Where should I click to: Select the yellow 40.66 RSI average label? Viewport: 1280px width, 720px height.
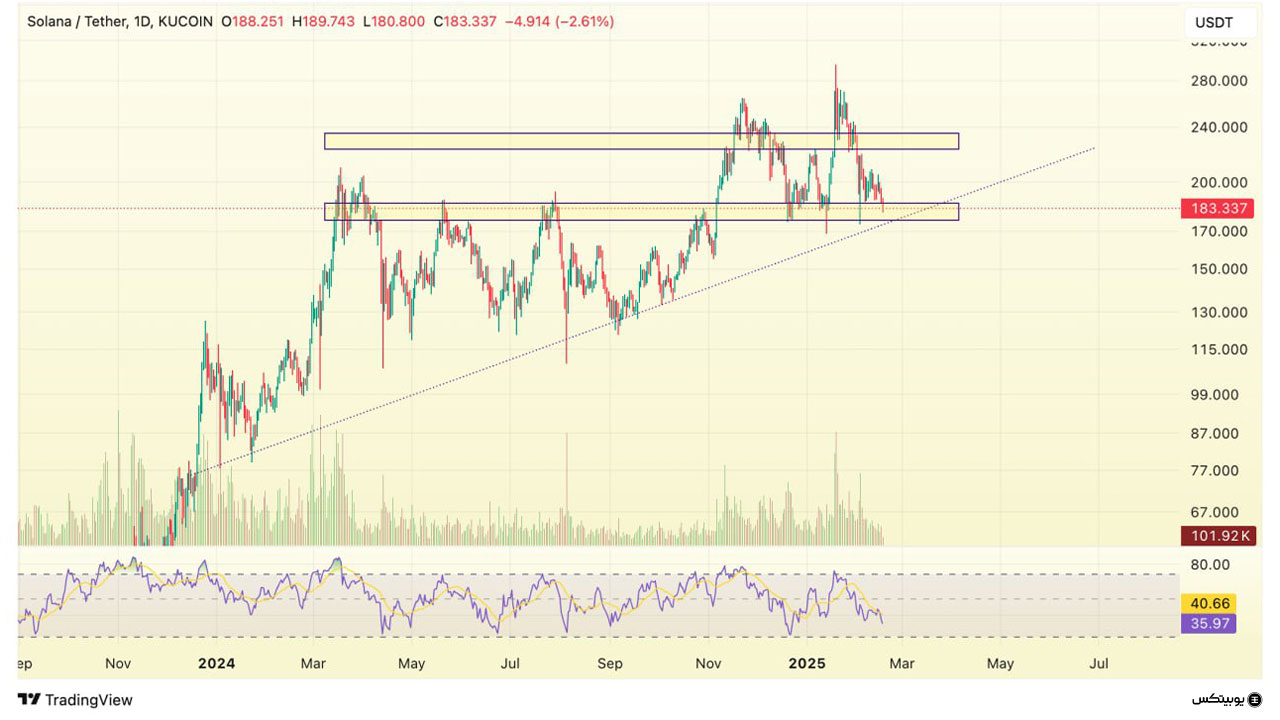tap(1208, 604)
